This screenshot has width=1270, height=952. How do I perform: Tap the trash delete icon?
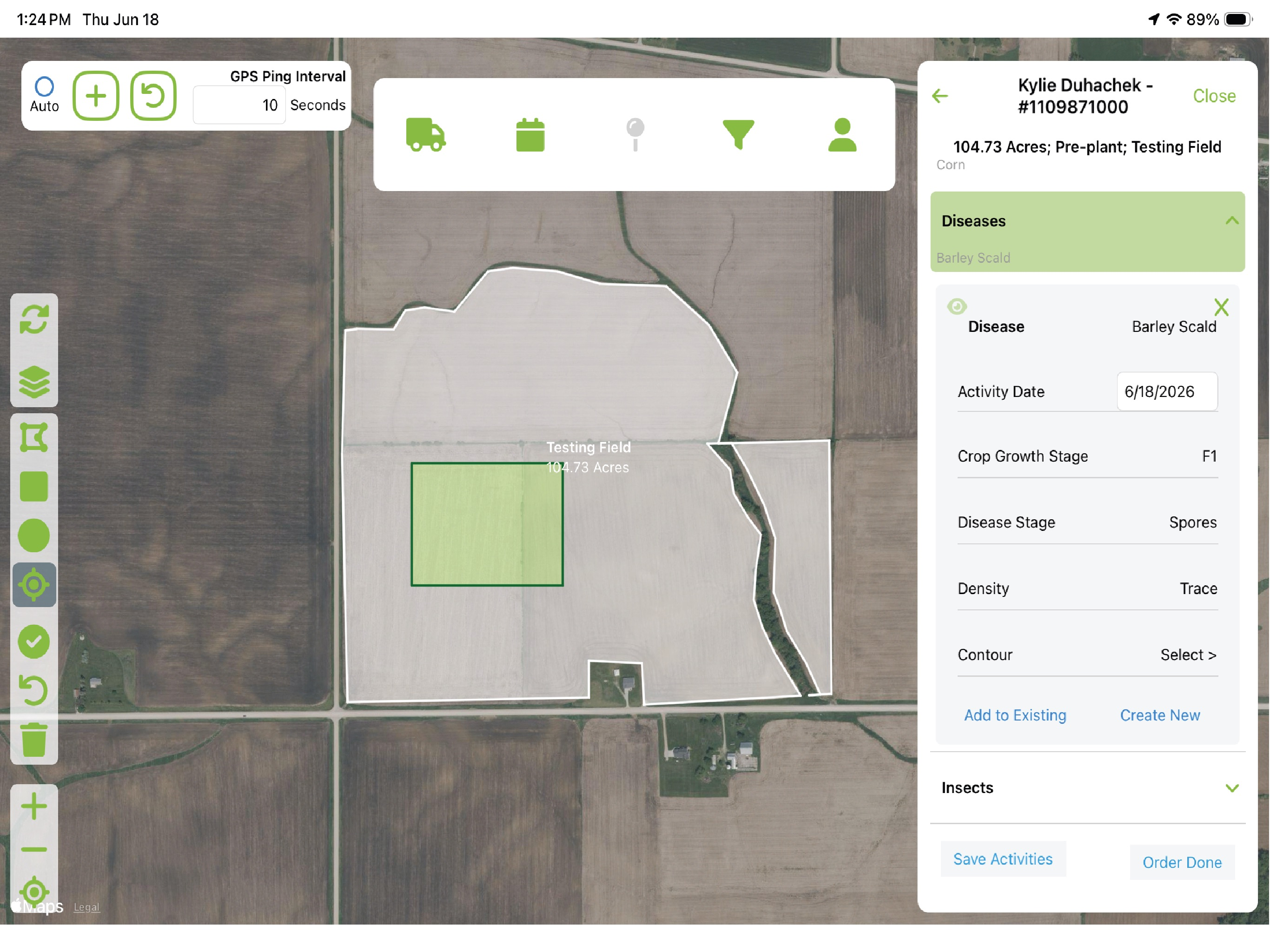[34, 740]
